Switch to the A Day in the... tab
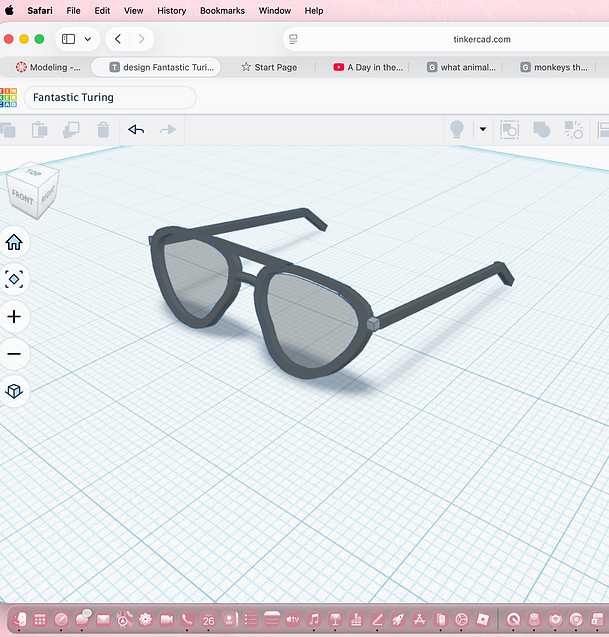The width and height of the screenshot is (609, 637). (x=368, y=67)
